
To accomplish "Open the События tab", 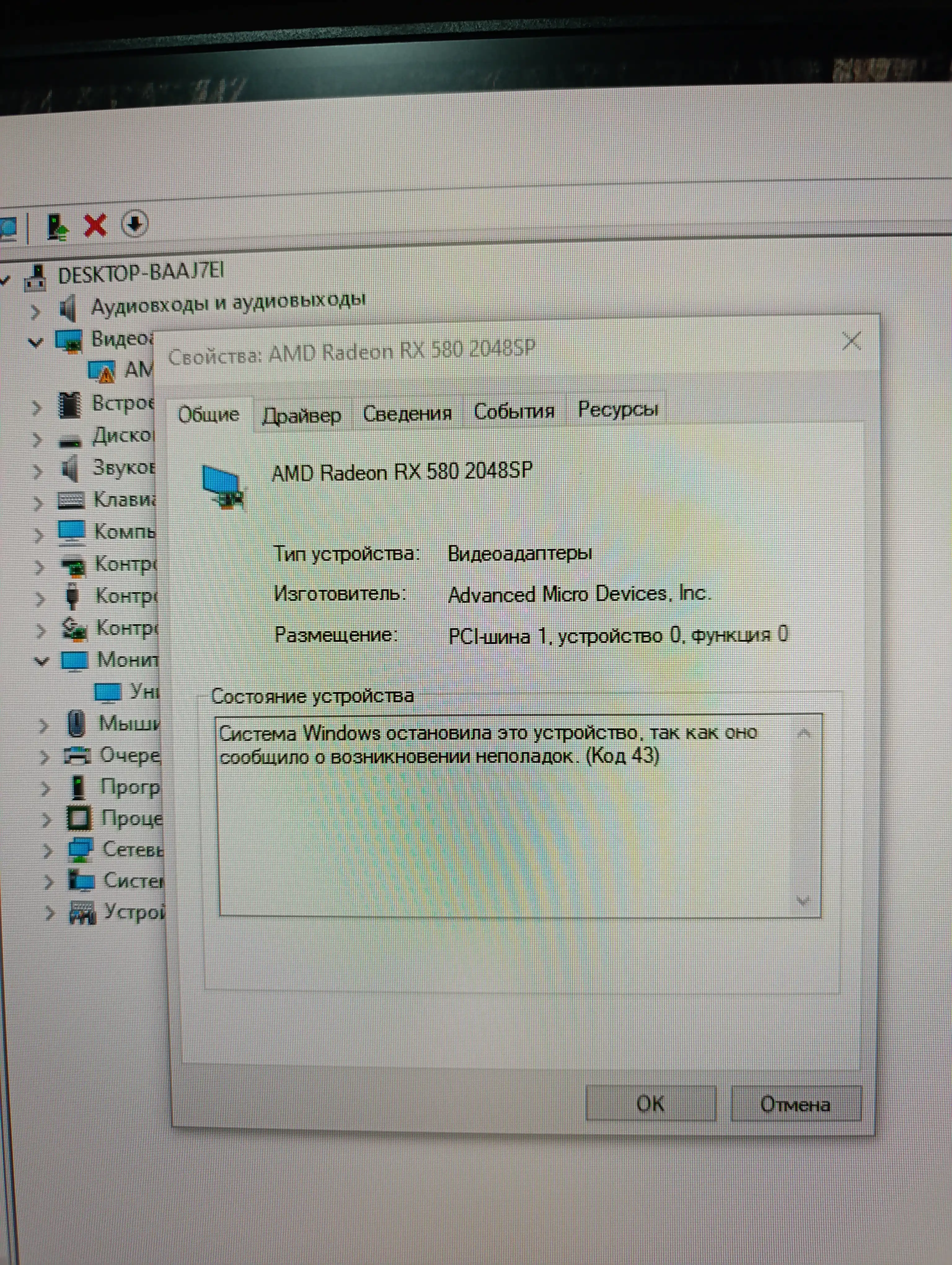I will (514, 411).
